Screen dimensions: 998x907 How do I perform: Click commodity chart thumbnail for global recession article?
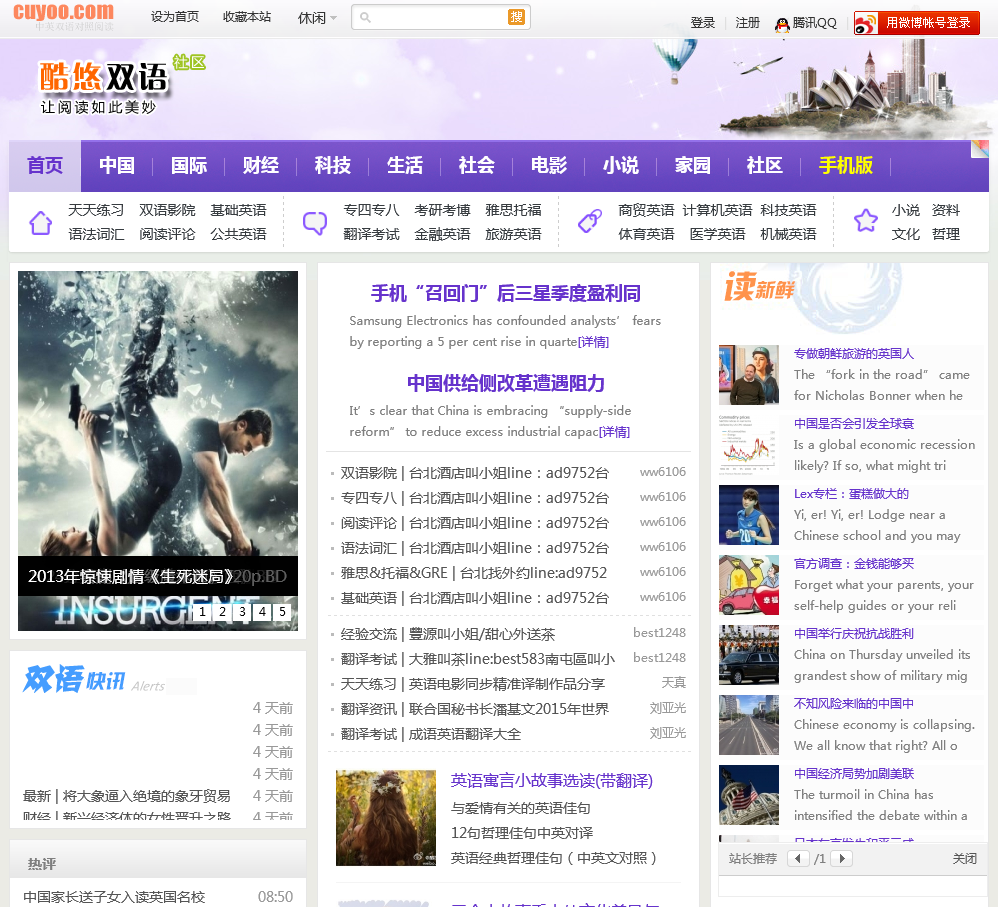[x=749, y=445]
